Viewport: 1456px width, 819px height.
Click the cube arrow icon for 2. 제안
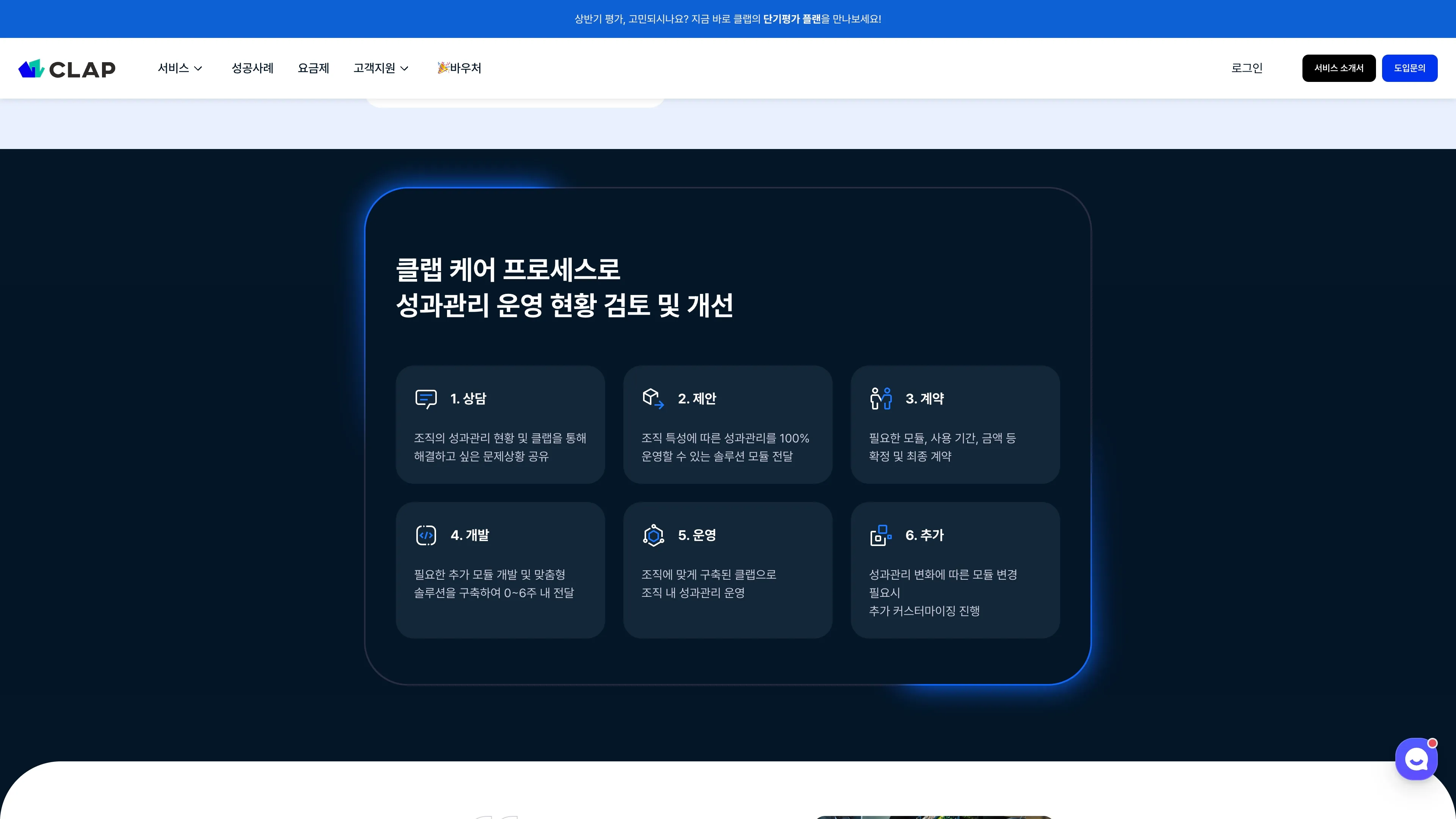click(x=653, y=399)
